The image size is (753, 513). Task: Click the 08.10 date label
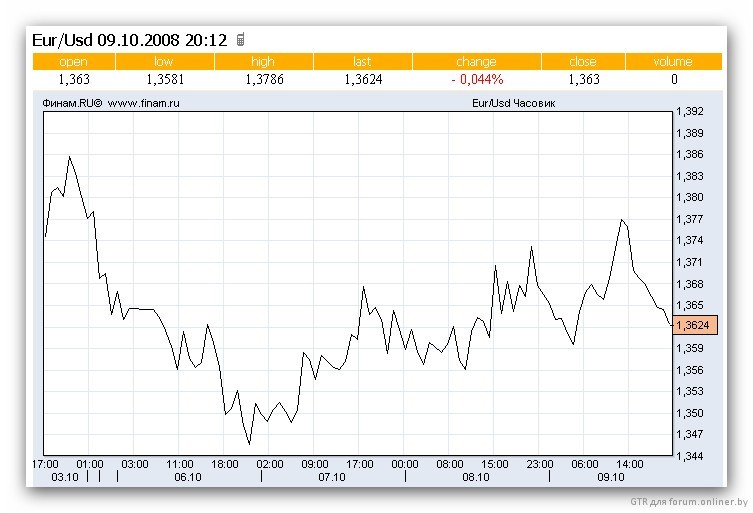476,477
